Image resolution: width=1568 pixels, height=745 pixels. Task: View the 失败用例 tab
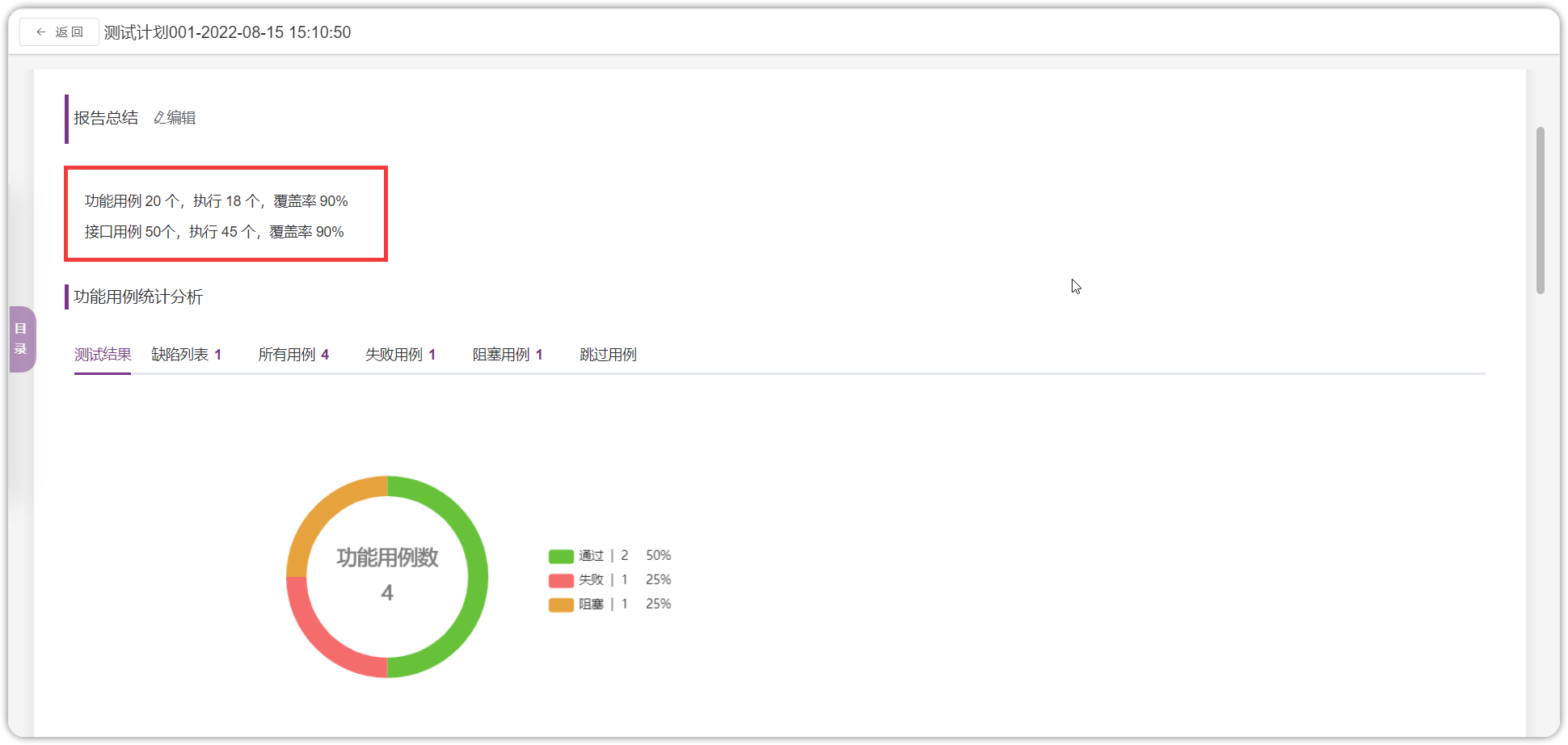pyautogui.click(x=401, y=355)
